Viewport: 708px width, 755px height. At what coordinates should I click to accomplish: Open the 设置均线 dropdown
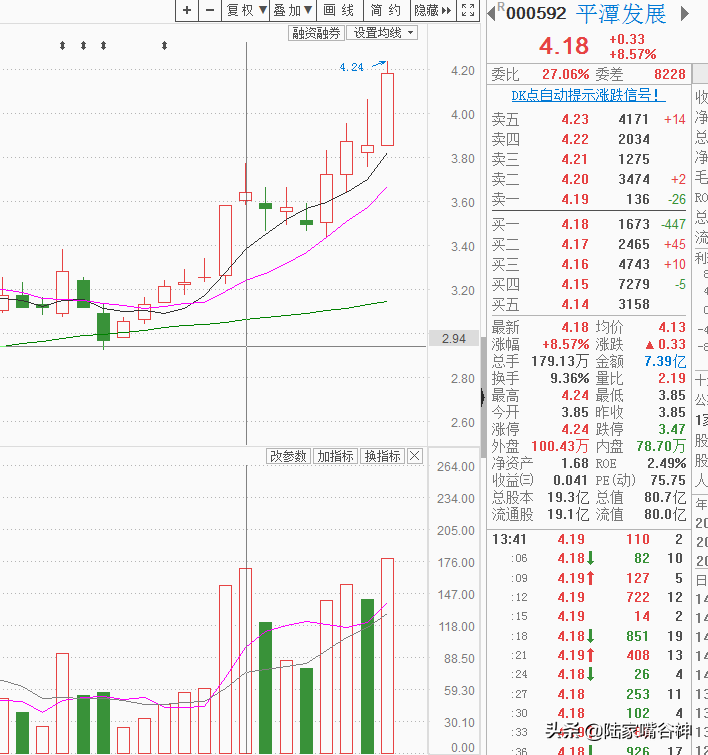tap(382, 33)
